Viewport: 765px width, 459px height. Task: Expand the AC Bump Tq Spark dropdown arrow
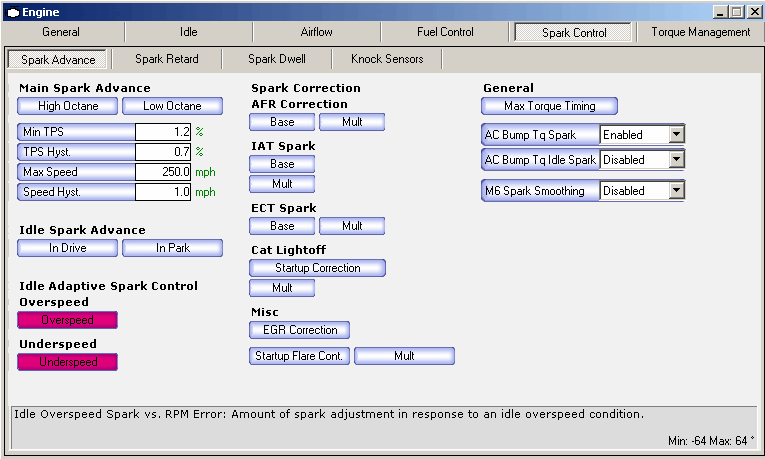676,134
